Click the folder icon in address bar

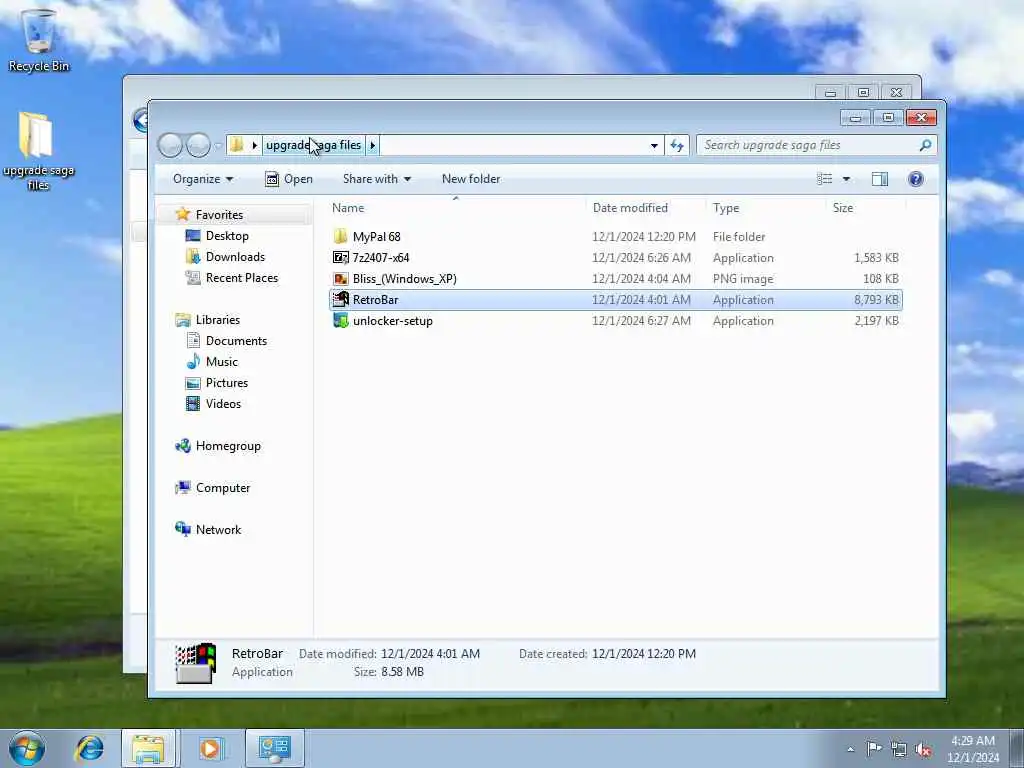coord(237,145)
